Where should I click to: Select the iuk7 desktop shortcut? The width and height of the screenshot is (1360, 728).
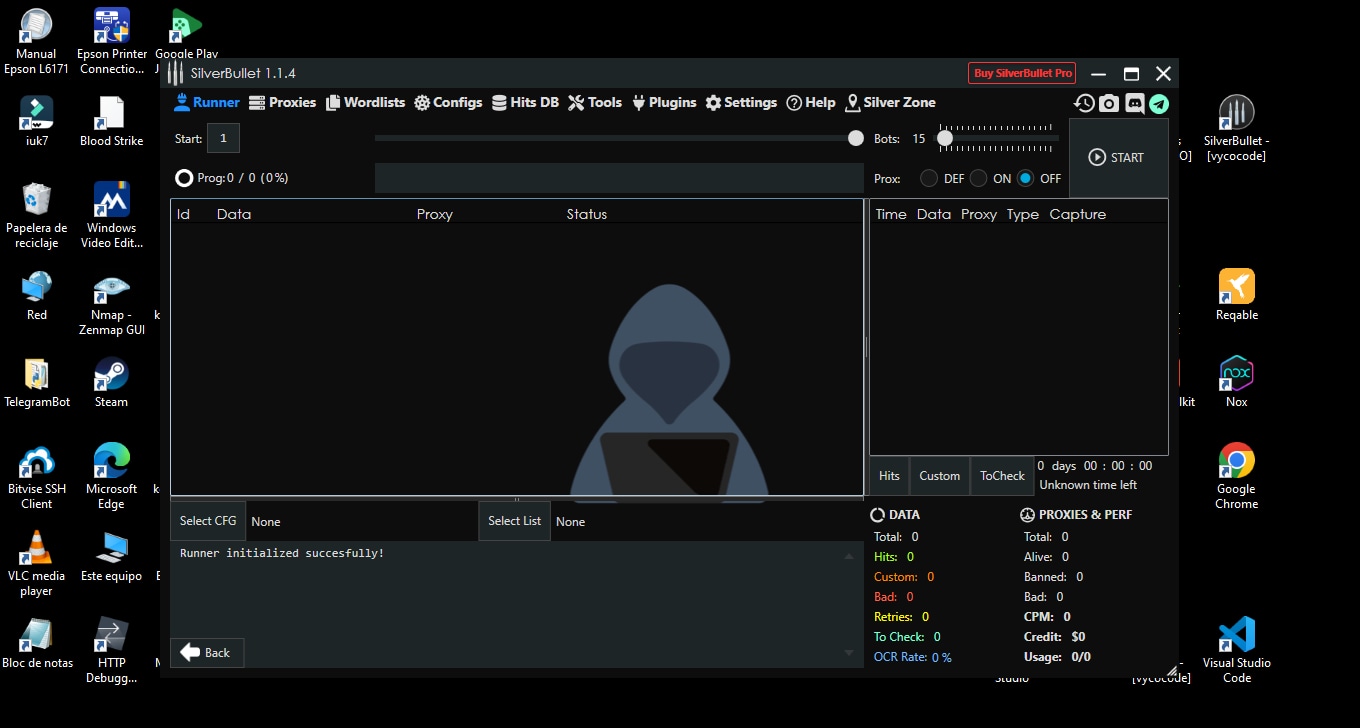(x=37, y=121)
